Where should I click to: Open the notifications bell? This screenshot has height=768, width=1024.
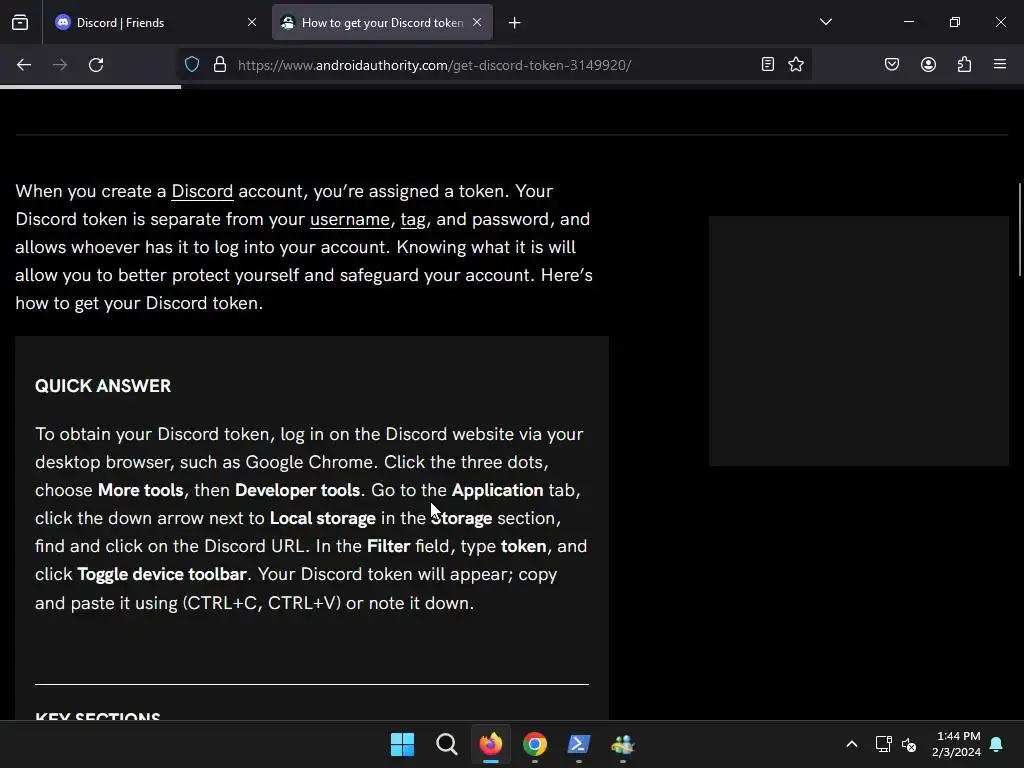pyautogui.click(x=997, y=744)
